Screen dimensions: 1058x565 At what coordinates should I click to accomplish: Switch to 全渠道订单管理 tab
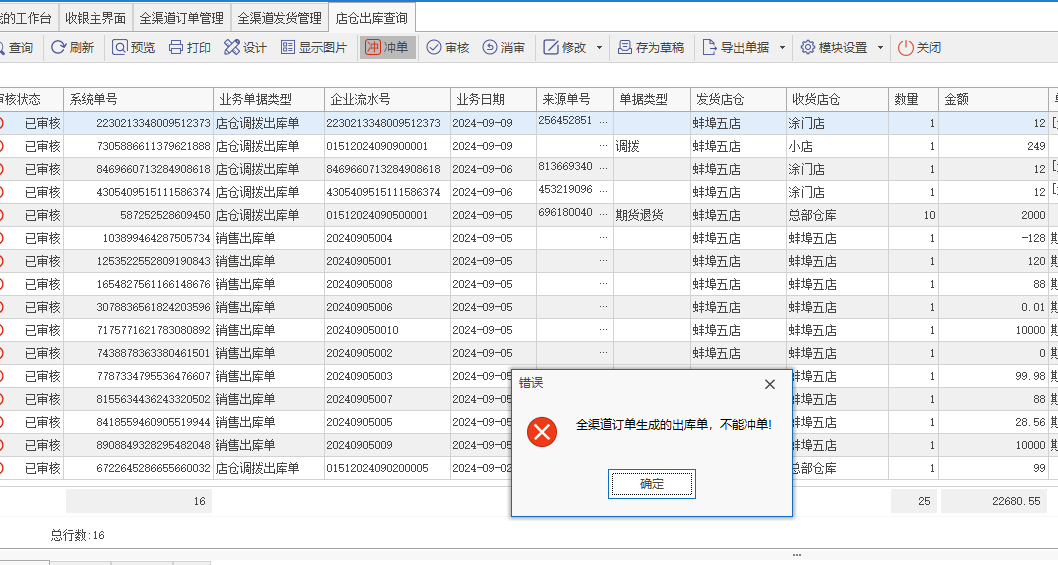coord(182,18)
